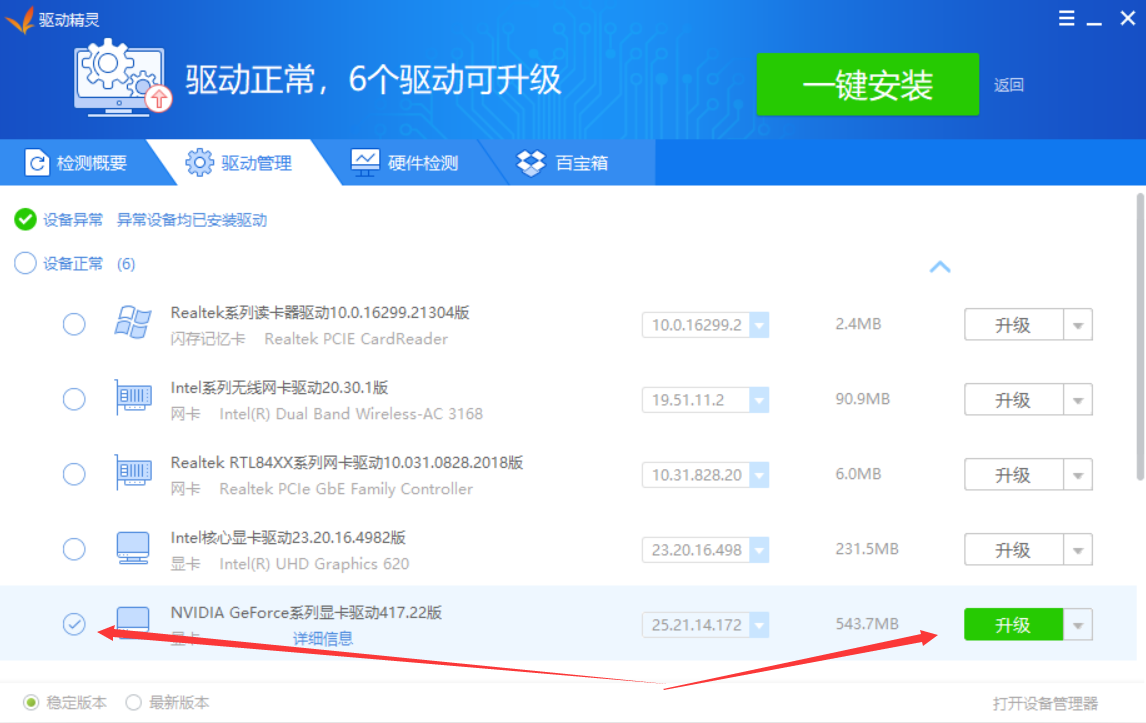Click the 驱动精灵 logo icon
Screen dimensions: 1146x723
pos(20,17)
